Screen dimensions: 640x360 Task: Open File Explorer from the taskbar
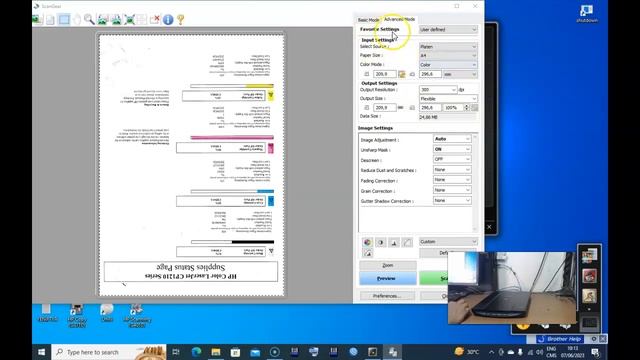coord(216,352)
